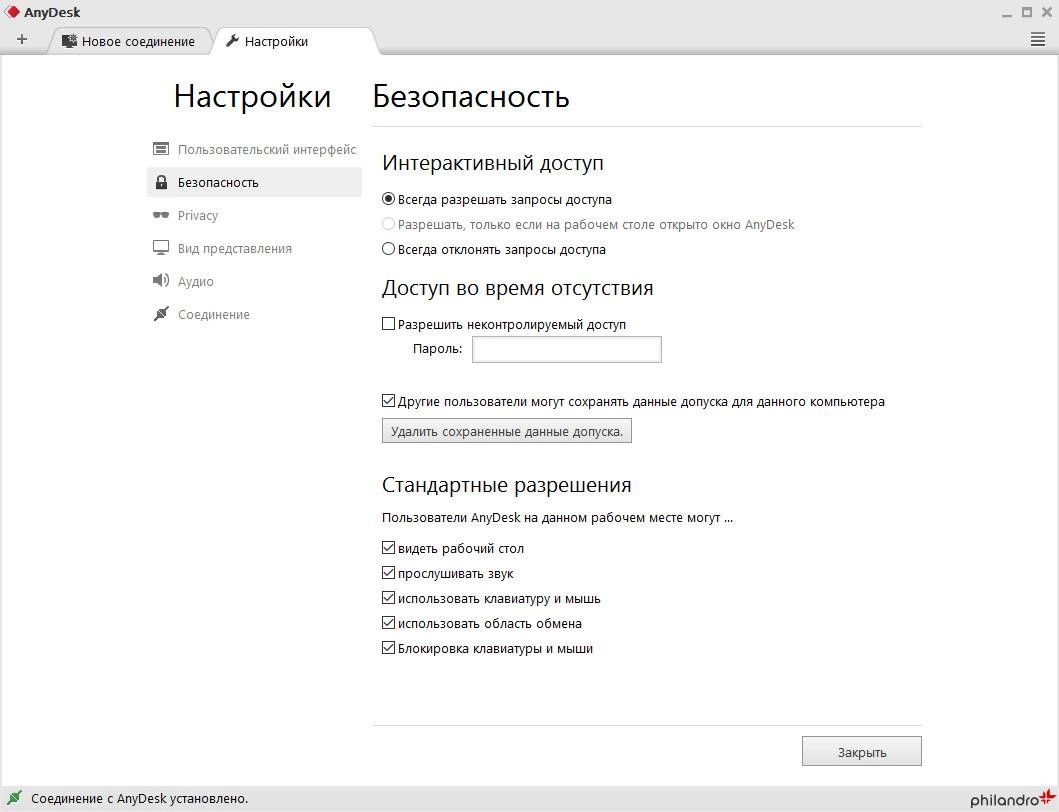This screenshot has width=1059, height=812.
Task: Open the Аудио settings section
Action: point(254,281)
